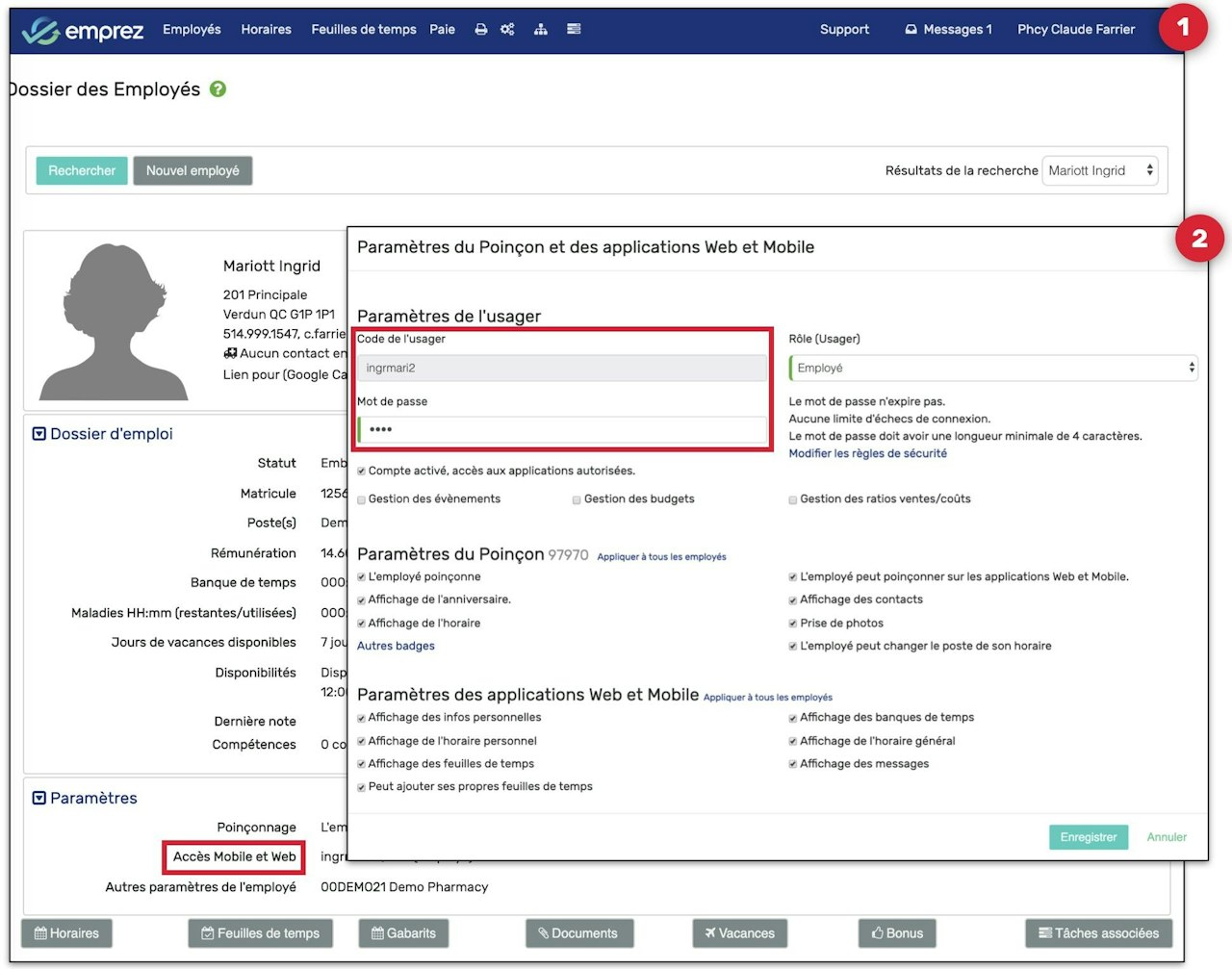Screen dimensions: 1232x969
Task: Open the Résultats de la recherche dropdown
Action: [x=1099, y=170]
